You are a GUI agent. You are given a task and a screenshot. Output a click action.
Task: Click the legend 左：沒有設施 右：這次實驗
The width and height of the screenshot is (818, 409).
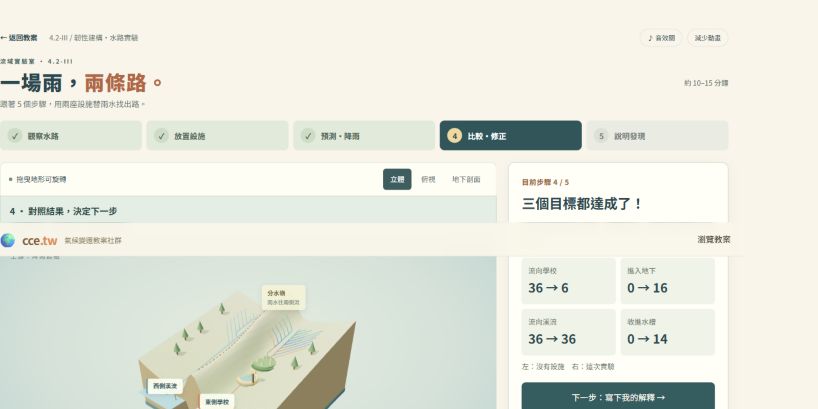pyautogui.click(x=568, y=367)
